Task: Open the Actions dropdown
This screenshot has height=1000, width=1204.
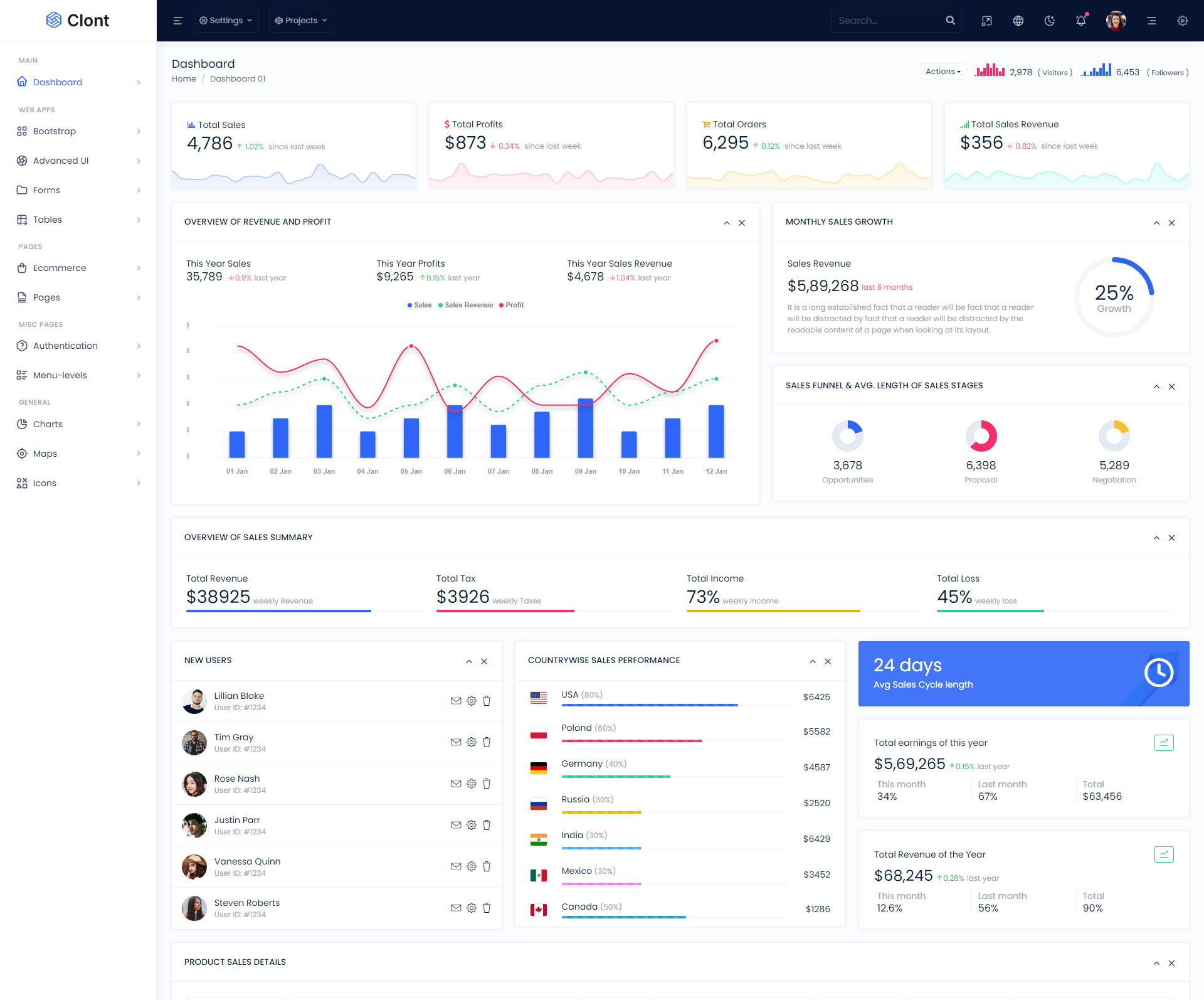Action: click(x=943, y=72)
